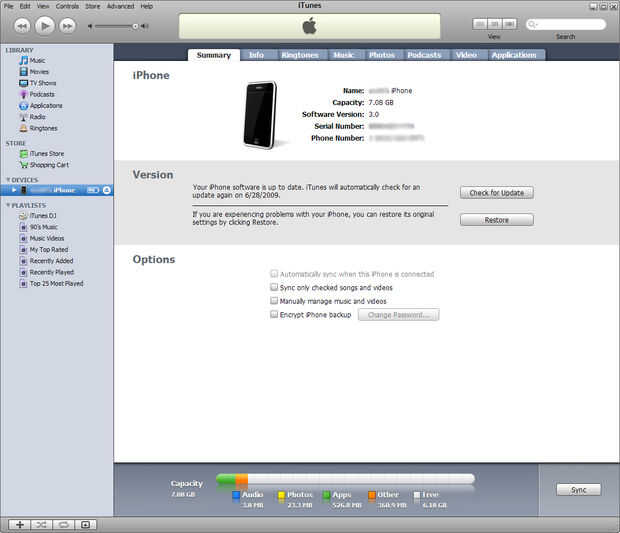The height and width of the screenshot is (533, 620).
Task: Click the Previous track rewind button
Action: [x=22, y=26]
